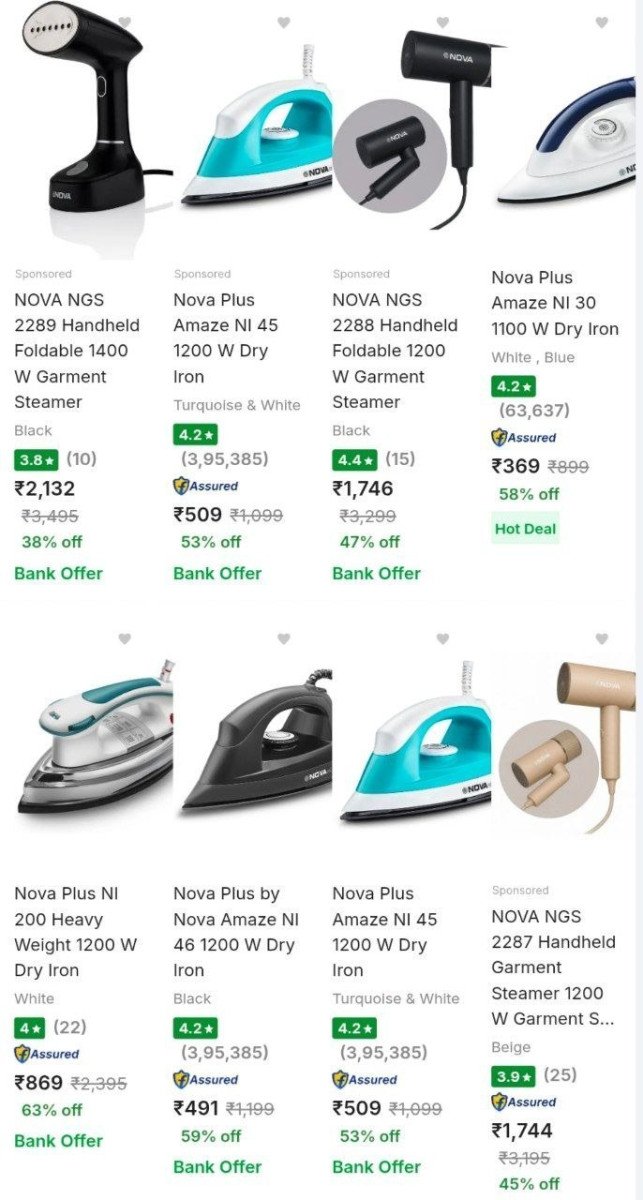Tap heart on Amaze NI 30 iron
This screenshot has height=1200, width=643.
click(x=601, y=22)
